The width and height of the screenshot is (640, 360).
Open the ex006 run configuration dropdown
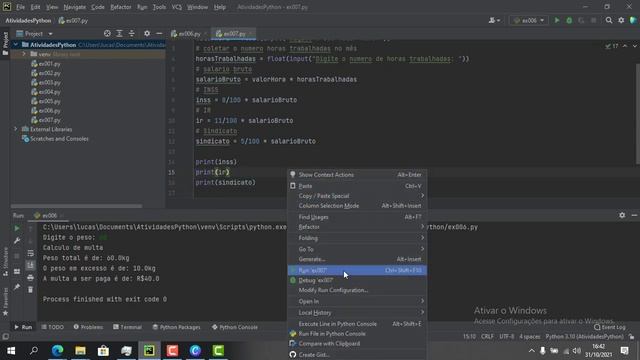pyautogui.click(x=529, y=20)
